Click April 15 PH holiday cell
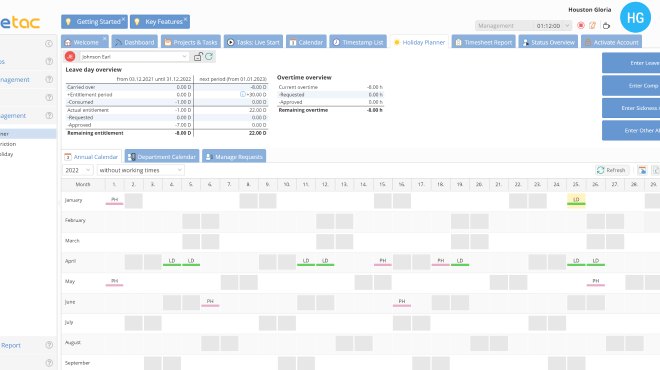 pyautogui.click(x=383, y=261)
